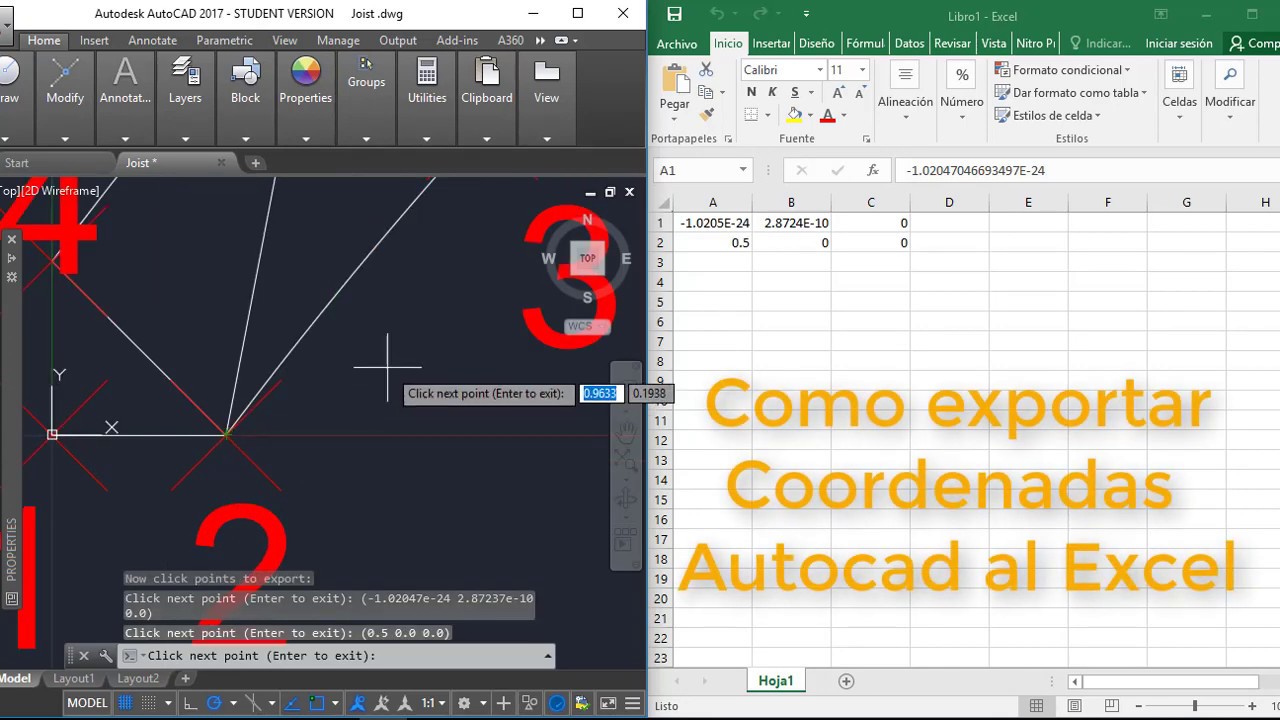The height and width of the screenshot is (720, 1280).
Task: Click the Excel increase font size icon
Action: coord(840,92)
